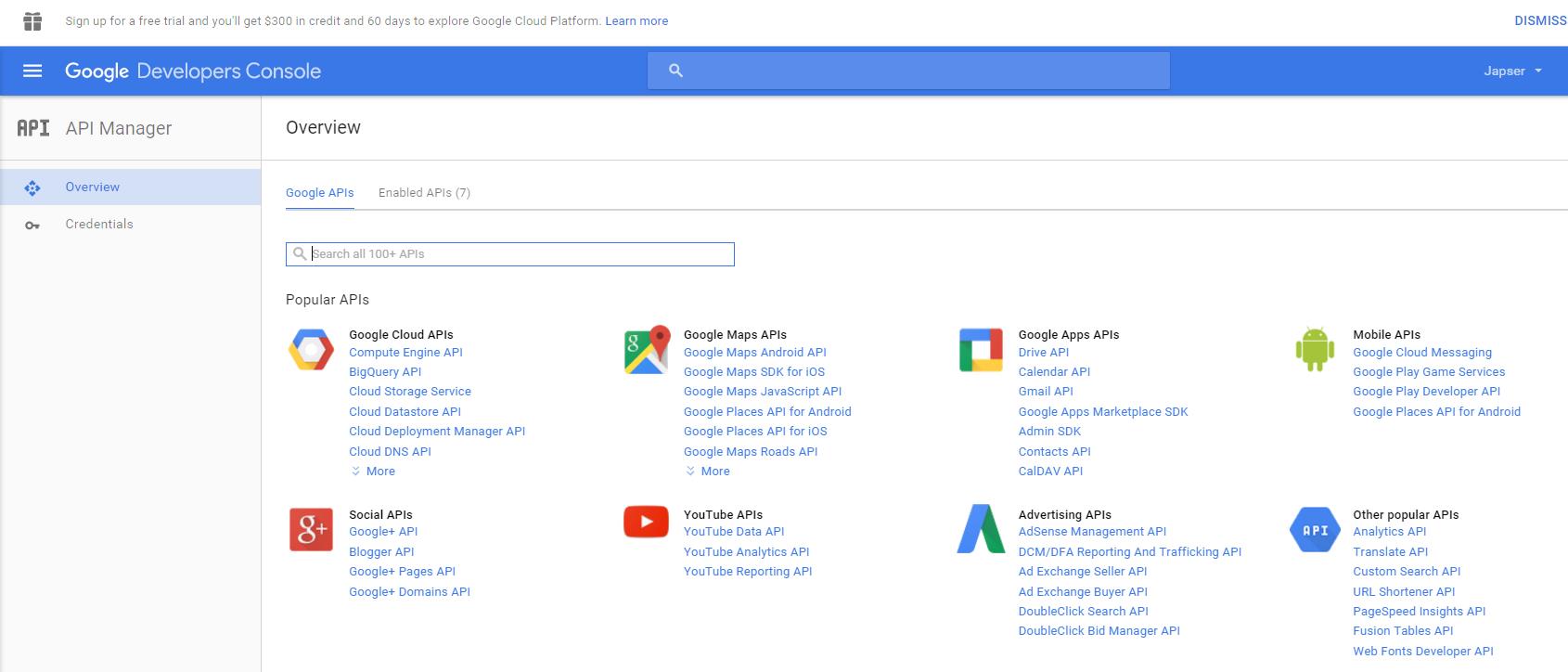Open Cloud DNS API link

point(390,452)
